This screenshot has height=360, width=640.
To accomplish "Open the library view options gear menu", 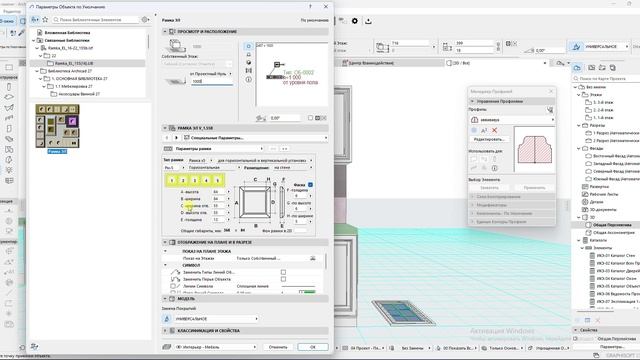I will (x=145, y=20).
